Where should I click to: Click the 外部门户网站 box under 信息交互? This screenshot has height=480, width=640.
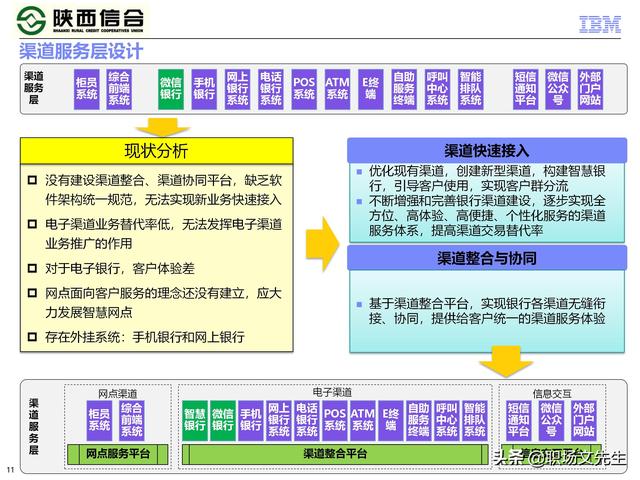583,420
